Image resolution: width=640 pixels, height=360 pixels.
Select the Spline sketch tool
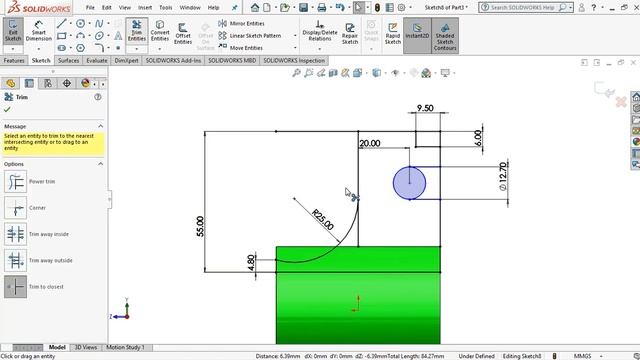coord(99,24)
